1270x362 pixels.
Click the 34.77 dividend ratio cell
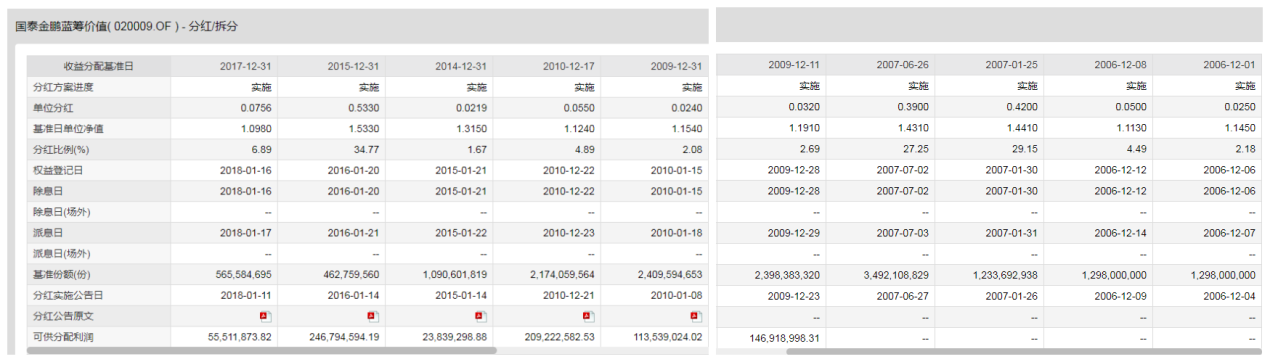point(367,150)
